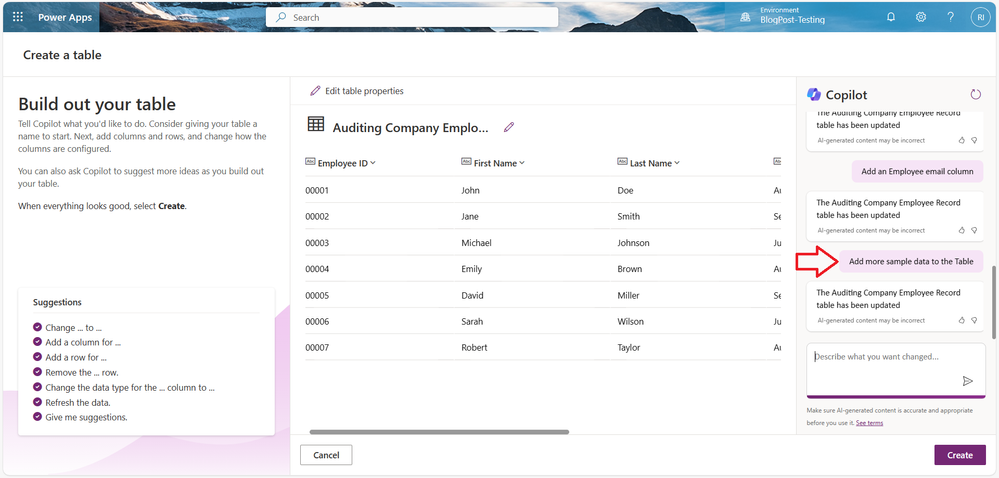This screenshot has width=999, height=478.
Task: Select the Last Name cell Smith
Action: (x=628, y=217)
